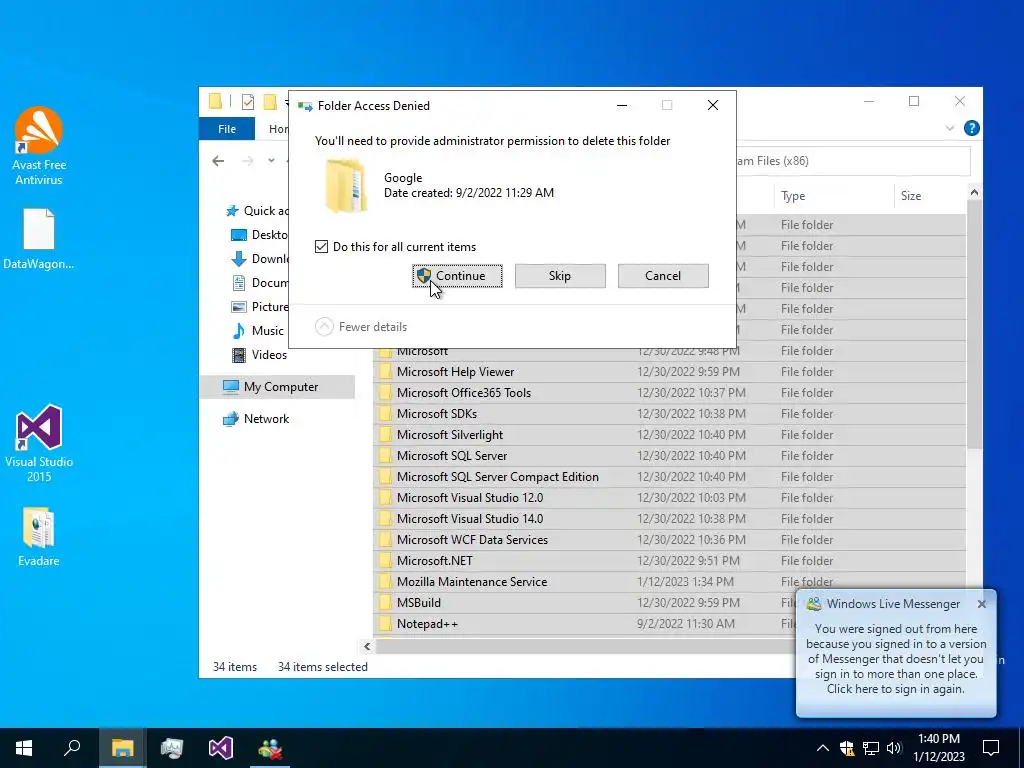This screenshot has width=1024, height=768.
Task: Open Videos in navigation pane
Action: click(x=260, y=355)
